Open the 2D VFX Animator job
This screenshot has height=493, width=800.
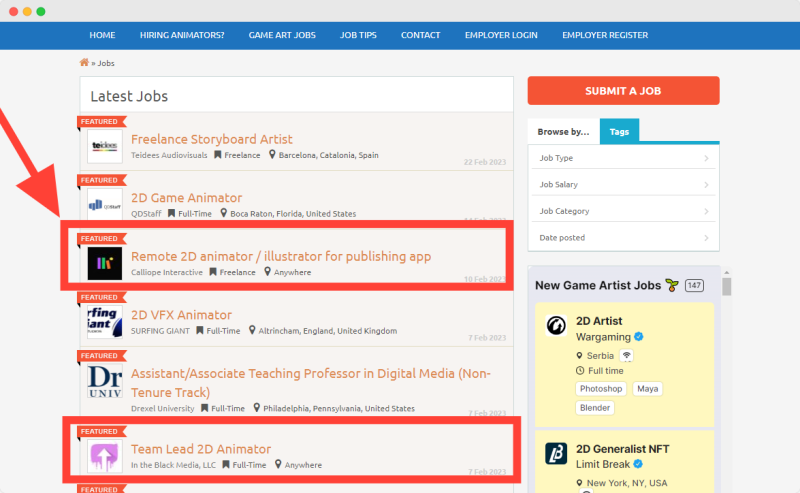[182, 315]
